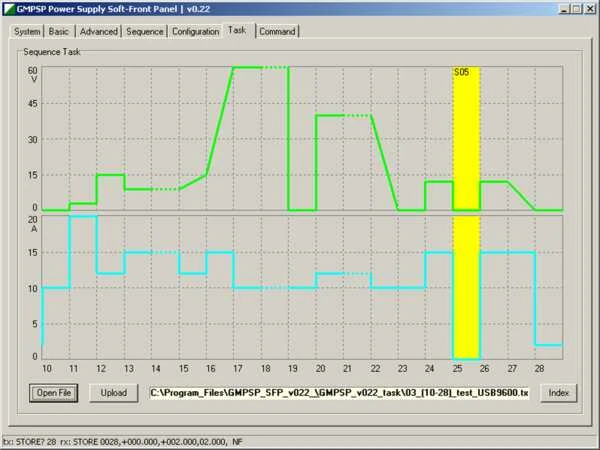Screen dimensions: 600x450
Task: Click the 30 voltage axis label
Action: pos(33,140)
